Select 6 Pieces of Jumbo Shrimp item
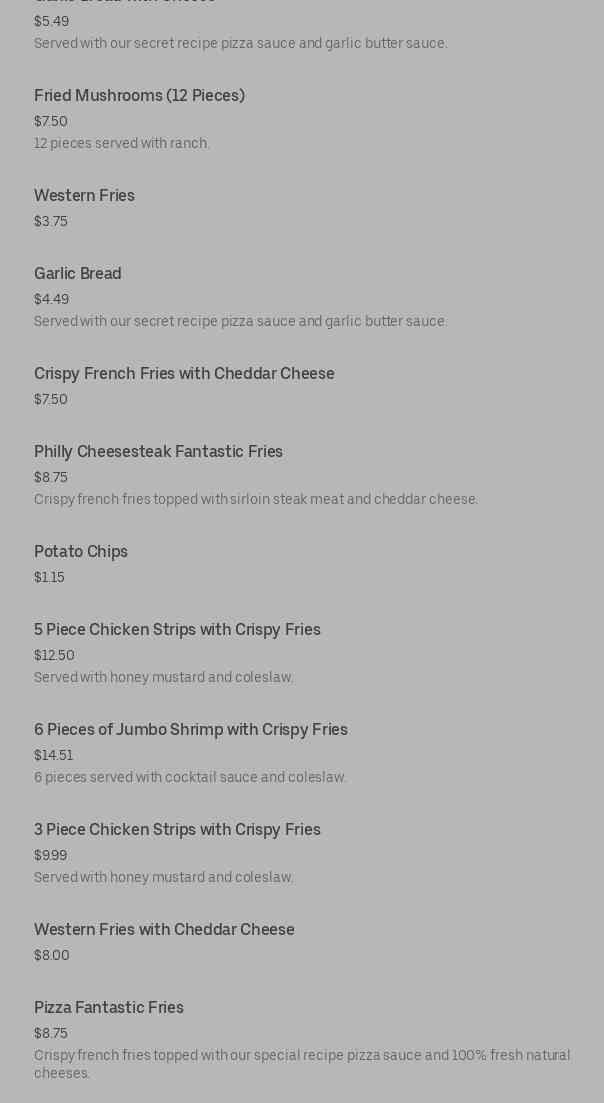Viewport: 604px width, 1103px height. pos(191,730)
